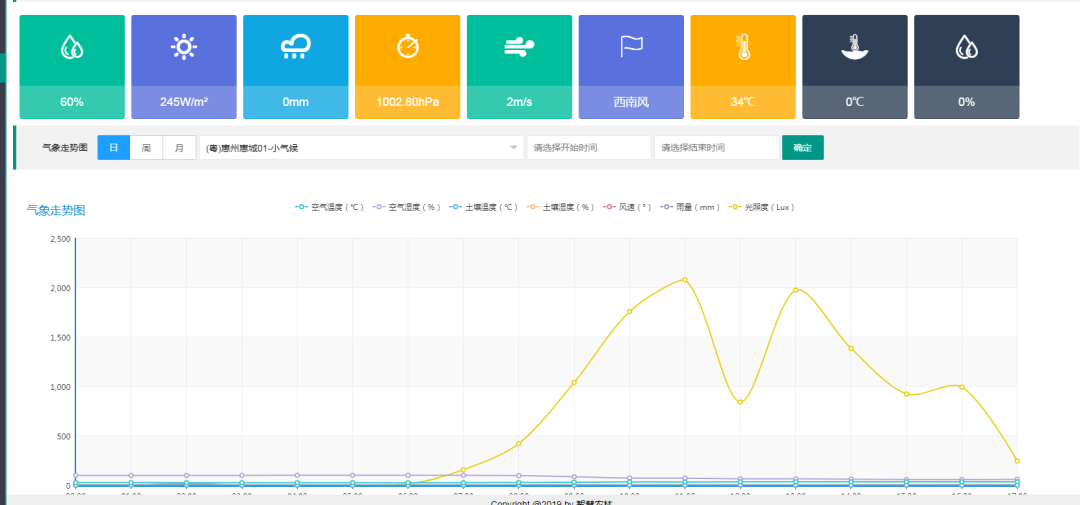This screenshot has height=505, width=1080.
Task: Switch to the 月 (month) tab
Action: [x=179, y=147]
